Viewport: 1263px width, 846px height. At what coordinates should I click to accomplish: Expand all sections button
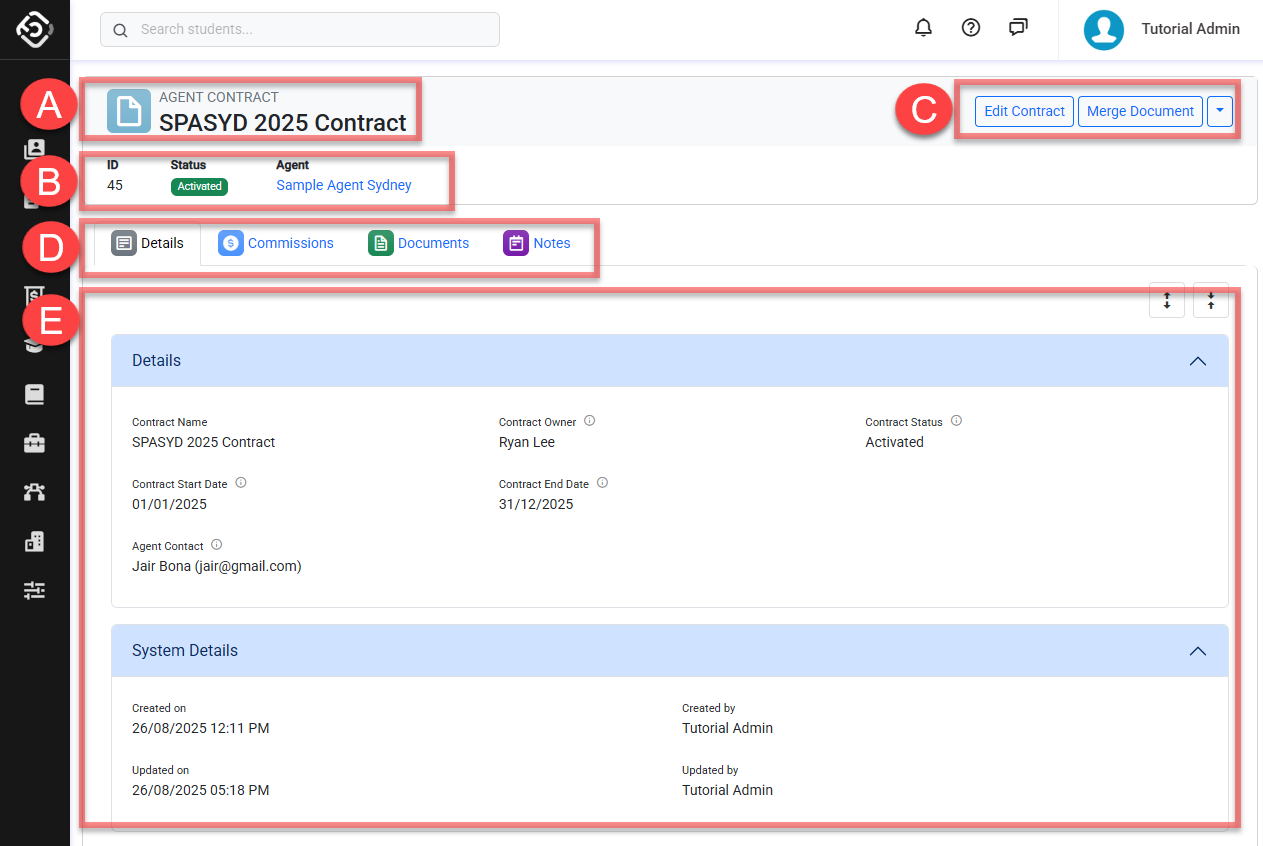click(x=1167, y=300)
